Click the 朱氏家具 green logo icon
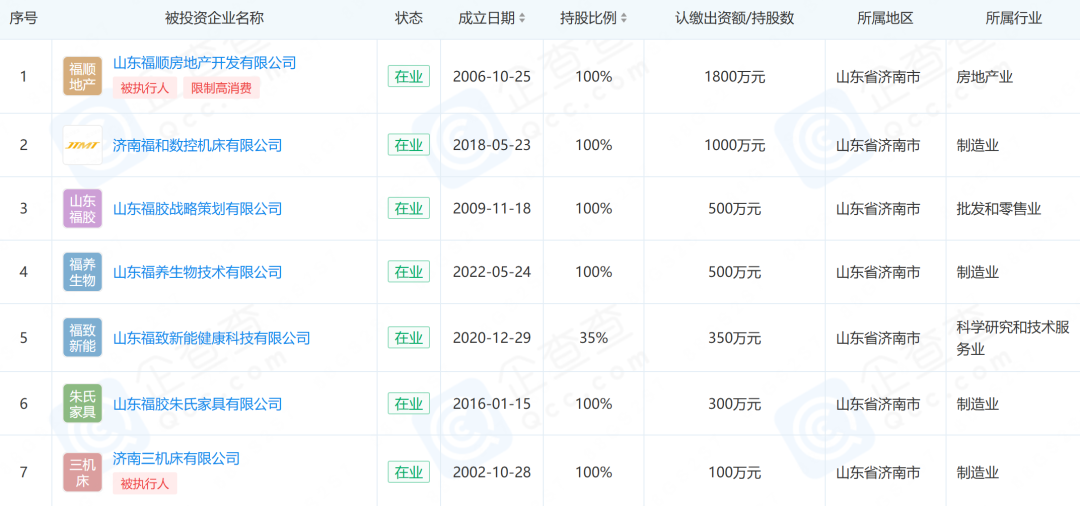This screenshot has width=1080, height=506. (83, 403)
